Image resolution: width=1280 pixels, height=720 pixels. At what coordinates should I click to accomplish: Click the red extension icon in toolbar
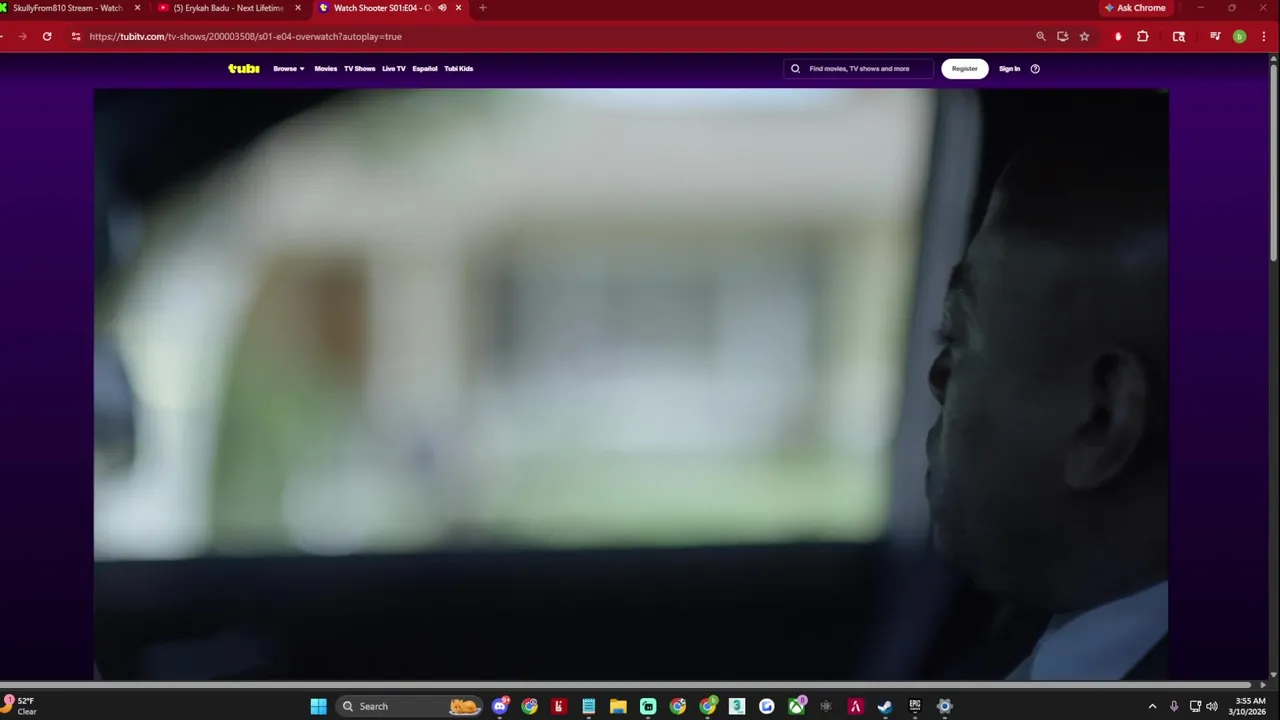click(1118, 36)
